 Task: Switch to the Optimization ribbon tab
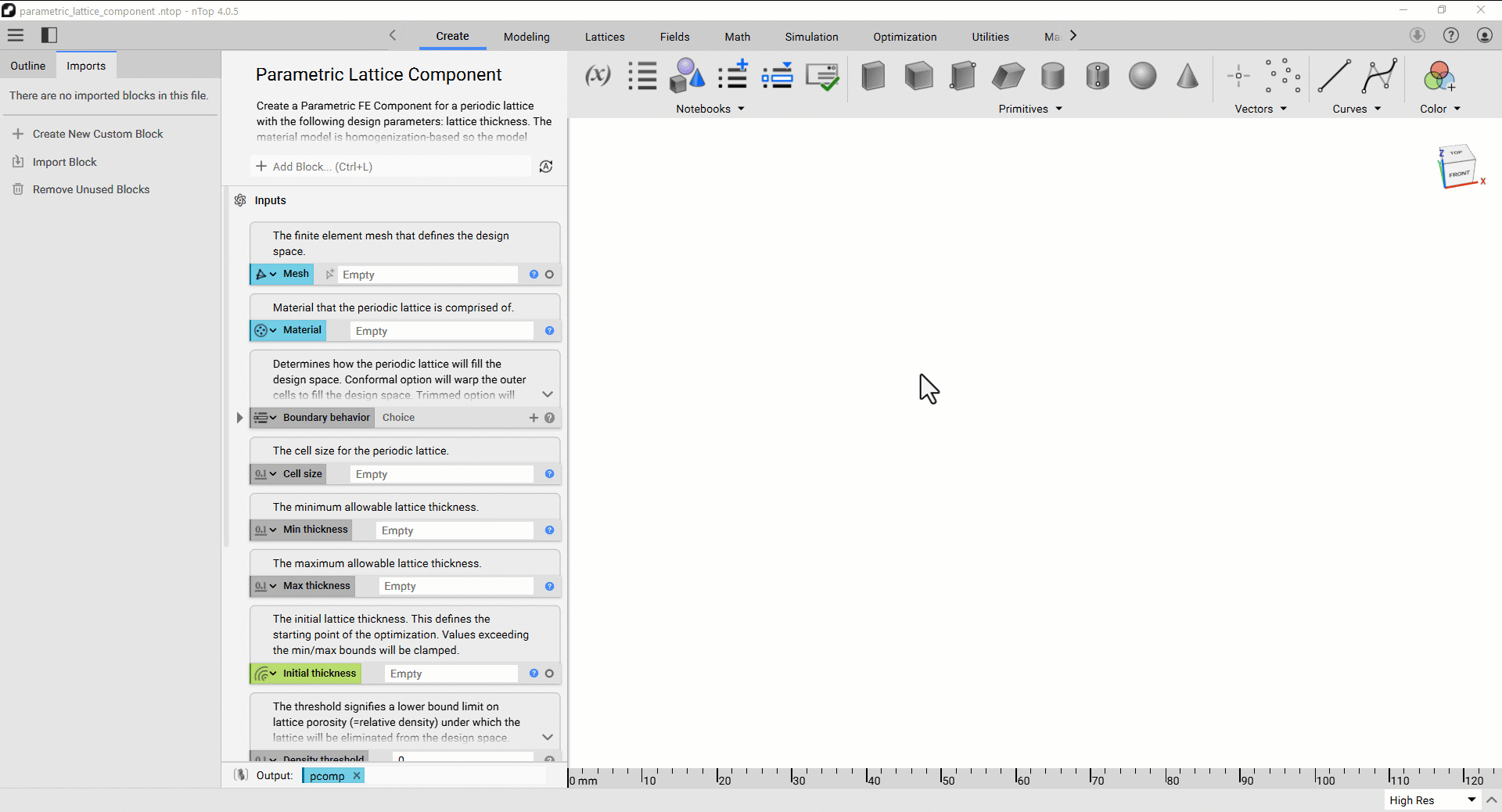point(904,37)
